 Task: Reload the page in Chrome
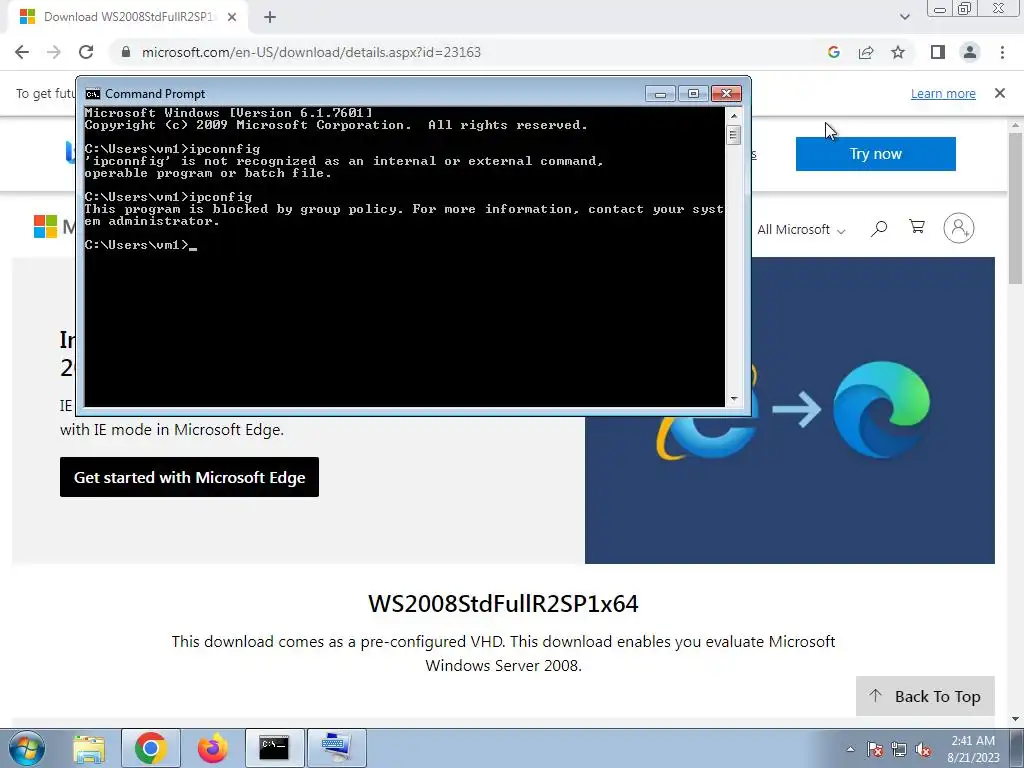pyautogui.click(x=86, y=52)
